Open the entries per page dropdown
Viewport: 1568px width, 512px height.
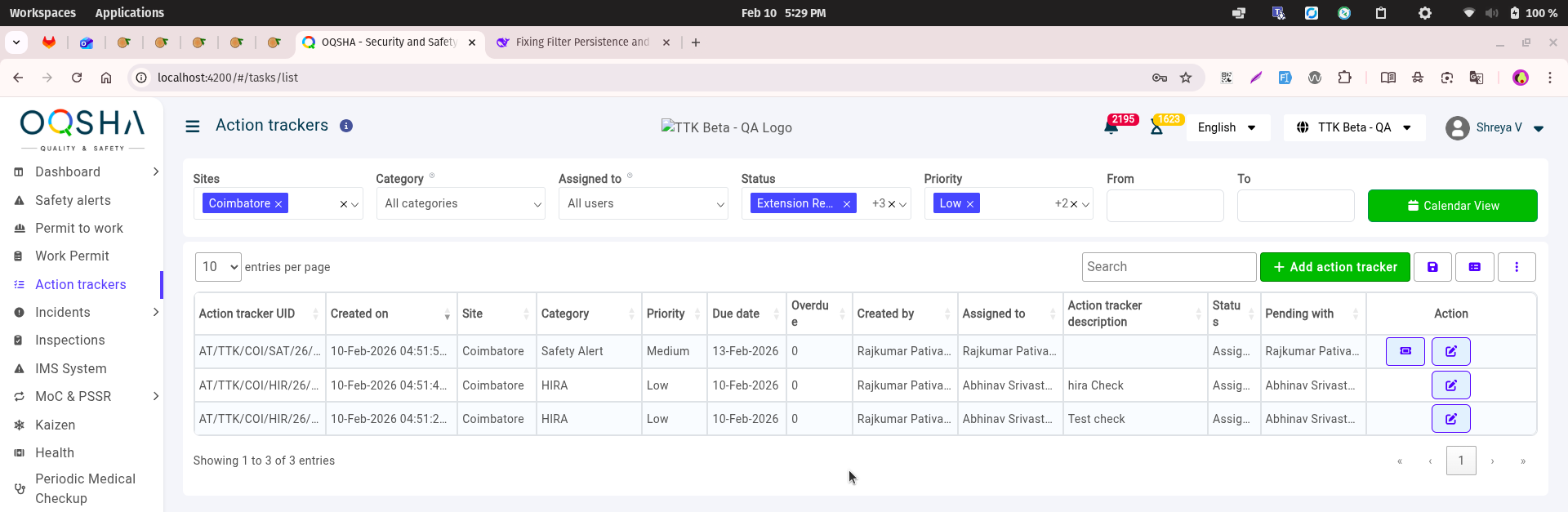[218, 267]
